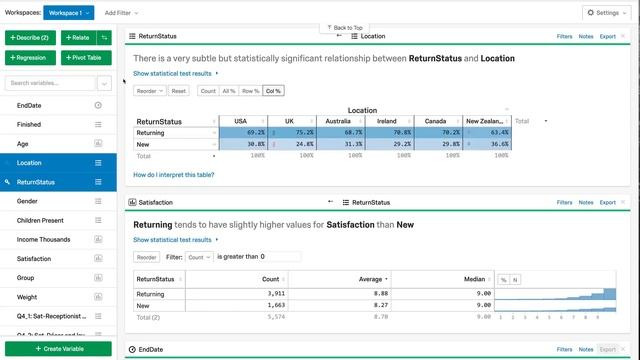The image size is (640, 360).
Task: Open Notes for the Satisfaction card
Action: tap(586, 202)
